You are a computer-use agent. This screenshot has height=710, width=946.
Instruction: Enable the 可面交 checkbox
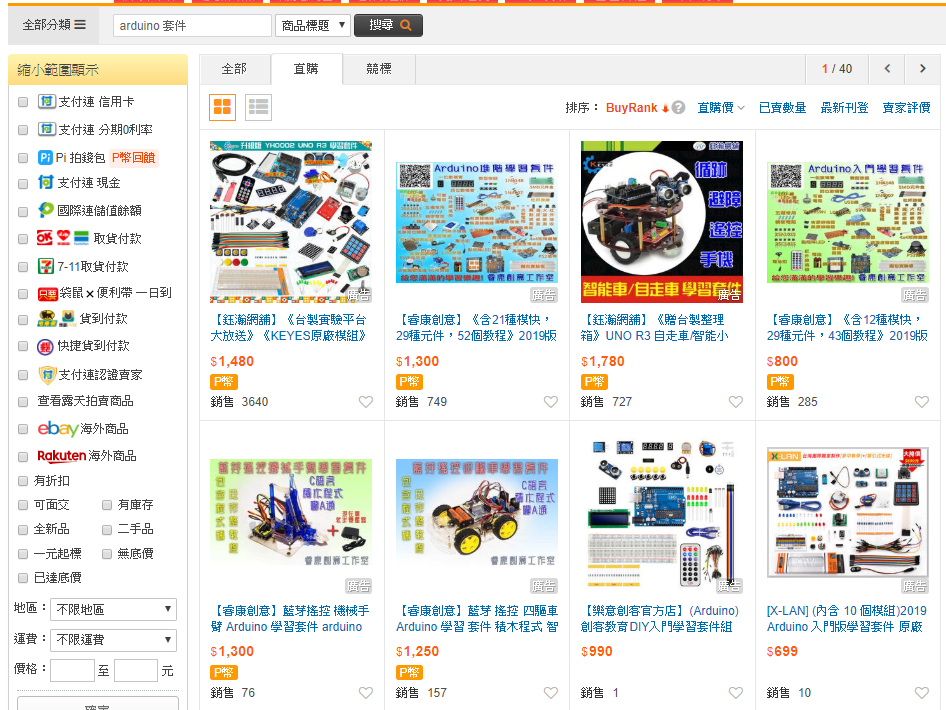23,504
